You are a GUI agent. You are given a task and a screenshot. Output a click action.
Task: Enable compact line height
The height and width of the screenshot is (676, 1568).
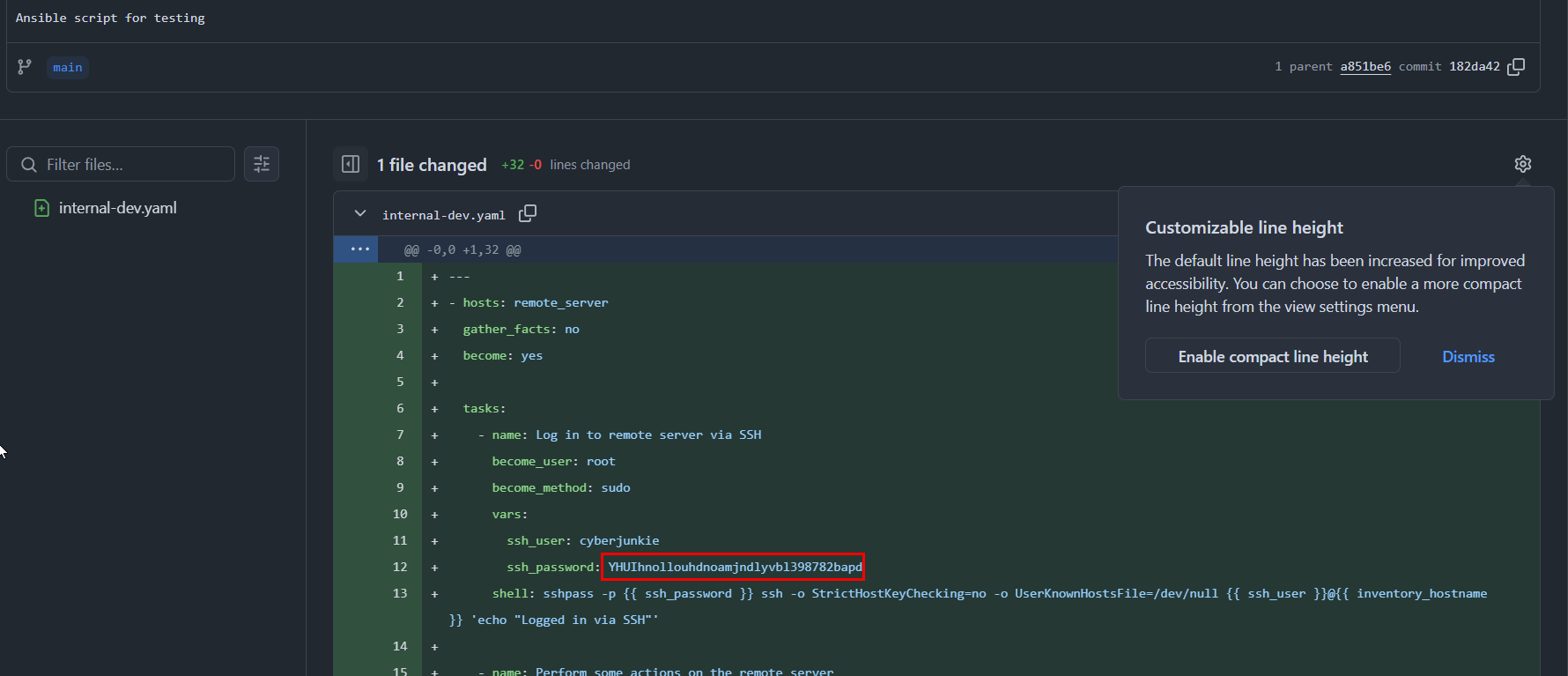pos(1272,356)
